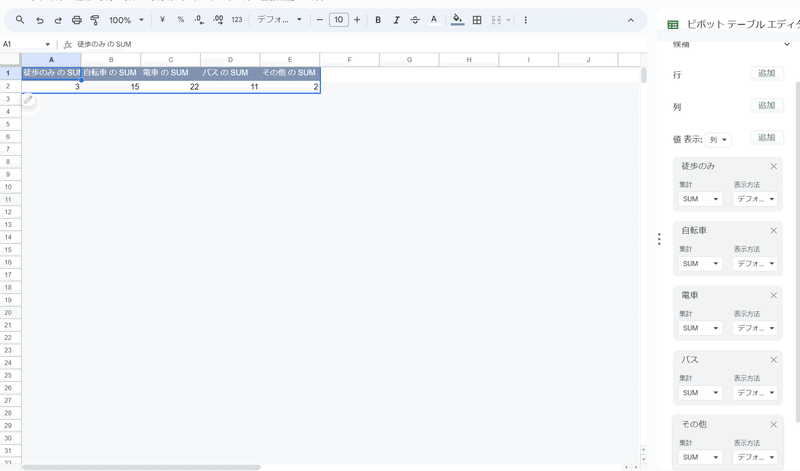Open the 123 number formats menu
The width and height of the screenshot is (800, 471).
point(237,20)
